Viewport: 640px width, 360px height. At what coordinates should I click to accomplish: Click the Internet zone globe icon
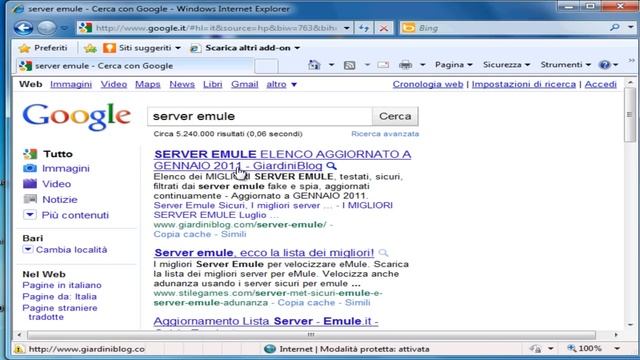pyautogui.click(x=270, y=349)
